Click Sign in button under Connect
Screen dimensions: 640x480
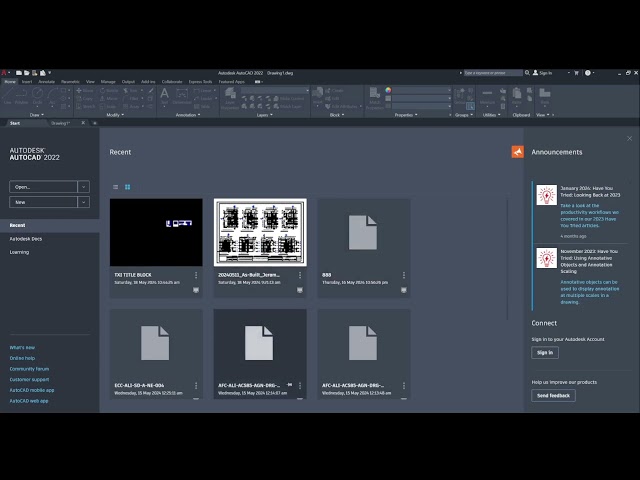click(545, 353)
